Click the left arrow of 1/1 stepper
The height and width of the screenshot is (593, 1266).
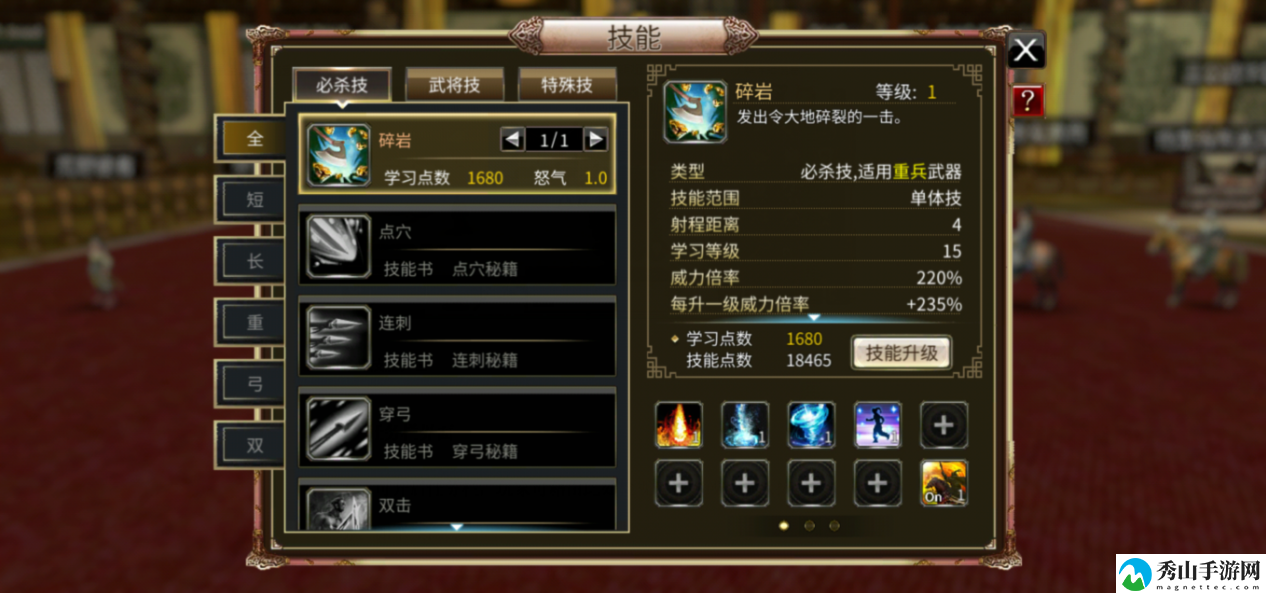point(513,139)
